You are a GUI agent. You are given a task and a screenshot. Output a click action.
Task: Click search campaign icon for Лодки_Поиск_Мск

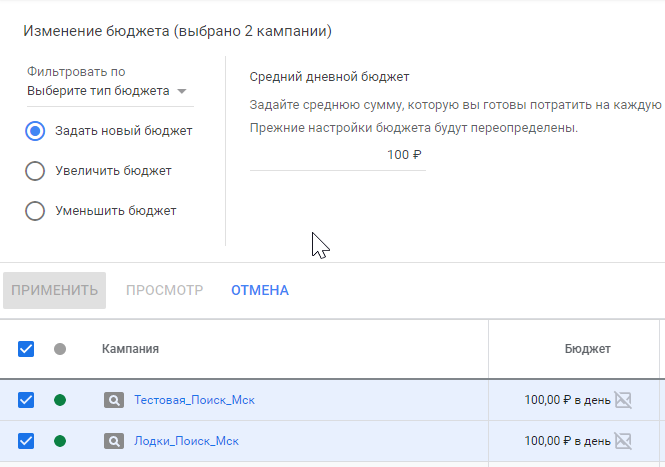[114, 440]
